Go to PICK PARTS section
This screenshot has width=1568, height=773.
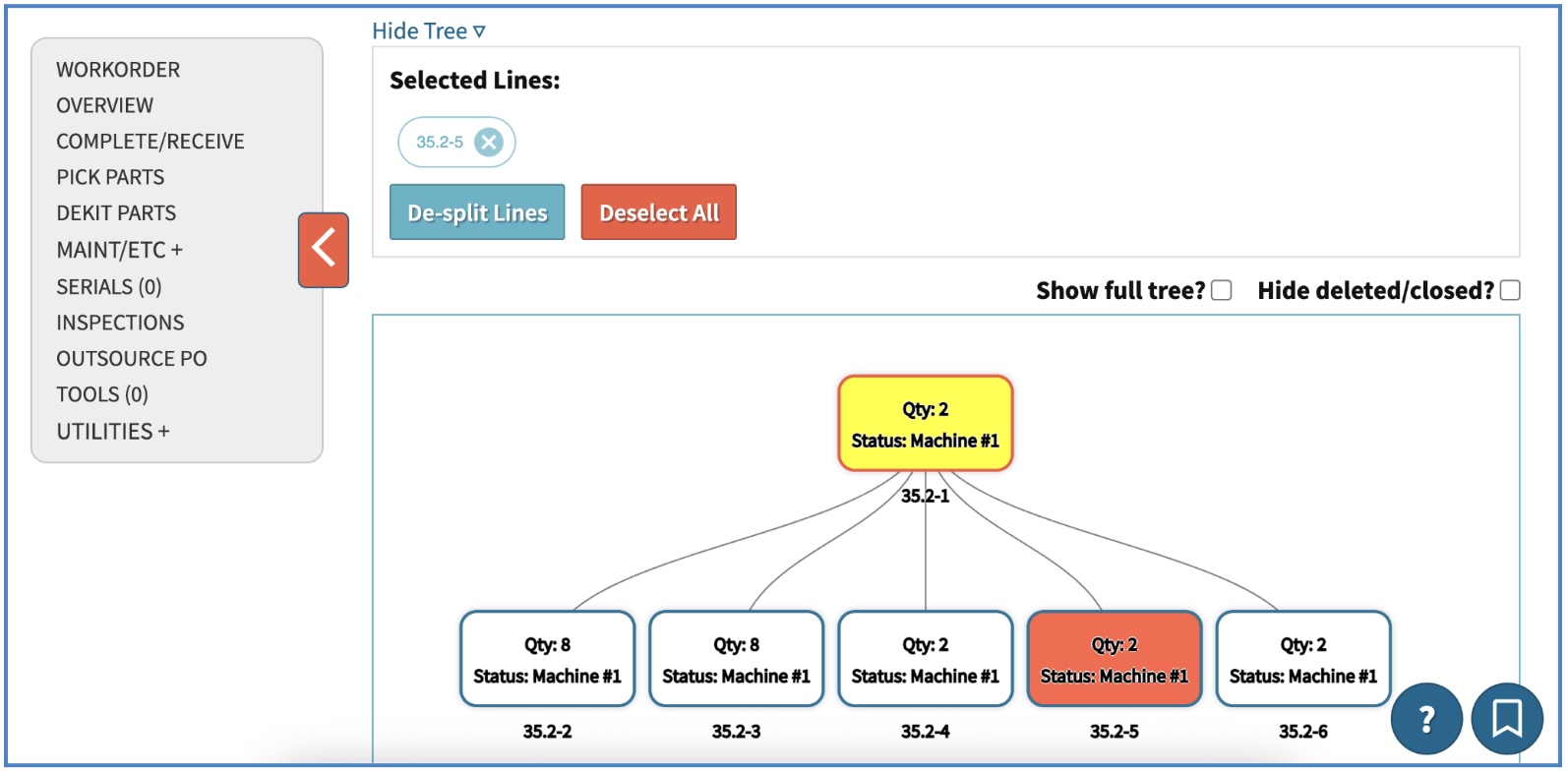point(110,177)
